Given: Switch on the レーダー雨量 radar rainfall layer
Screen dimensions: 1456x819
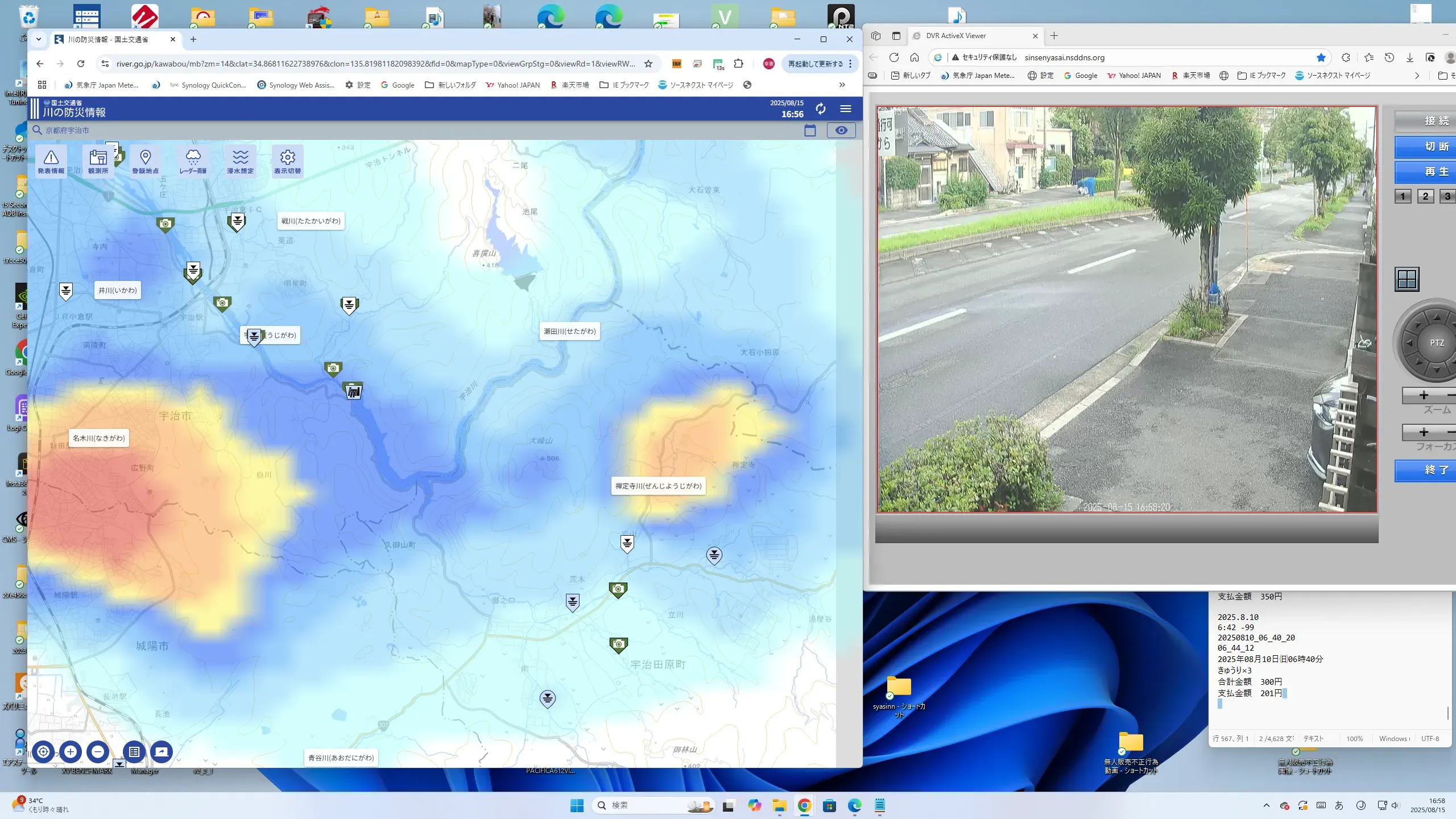Looking at the screenshot, I should (x=193, y=161).
